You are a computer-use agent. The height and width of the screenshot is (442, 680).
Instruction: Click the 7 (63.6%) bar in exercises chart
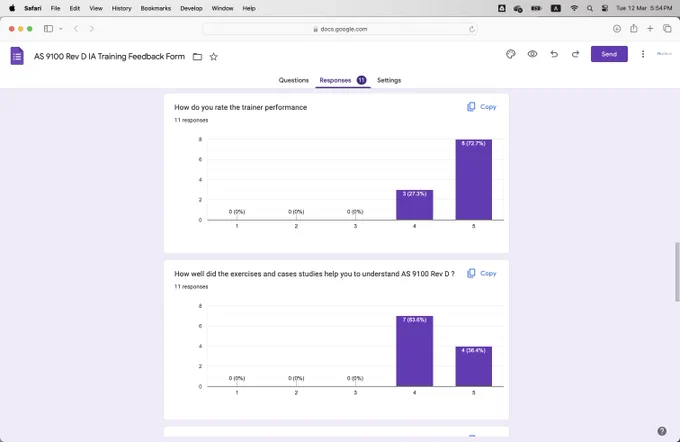point(414,351)
